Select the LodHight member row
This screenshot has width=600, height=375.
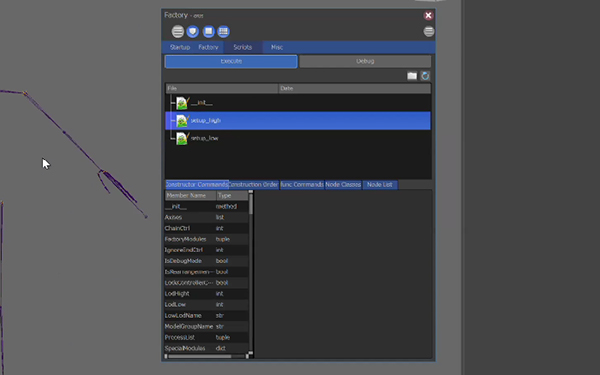[x=206, y=293]
